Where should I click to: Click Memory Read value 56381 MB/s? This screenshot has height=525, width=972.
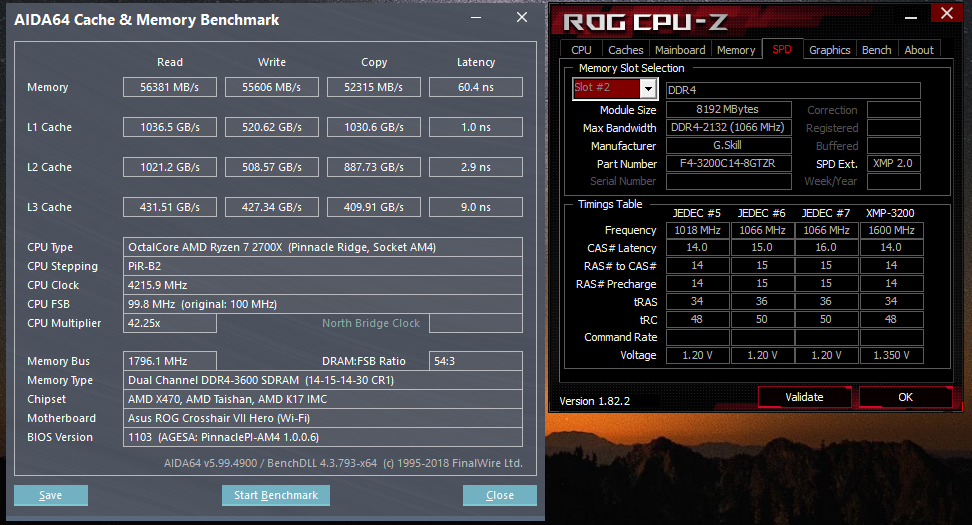coord(170,87)
